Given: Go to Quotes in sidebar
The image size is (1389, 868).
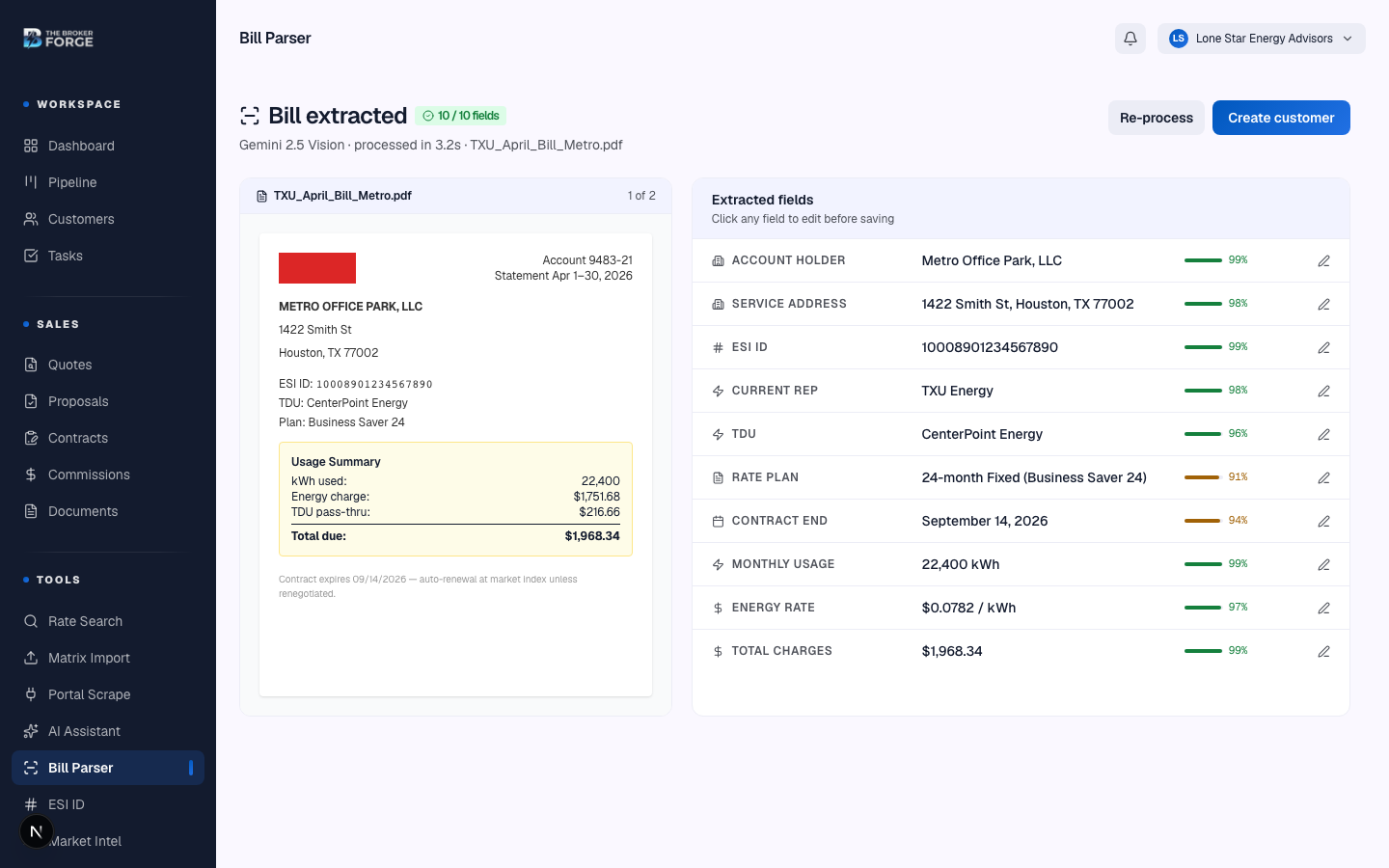Looking at the screenshot, I should (108, 365).
